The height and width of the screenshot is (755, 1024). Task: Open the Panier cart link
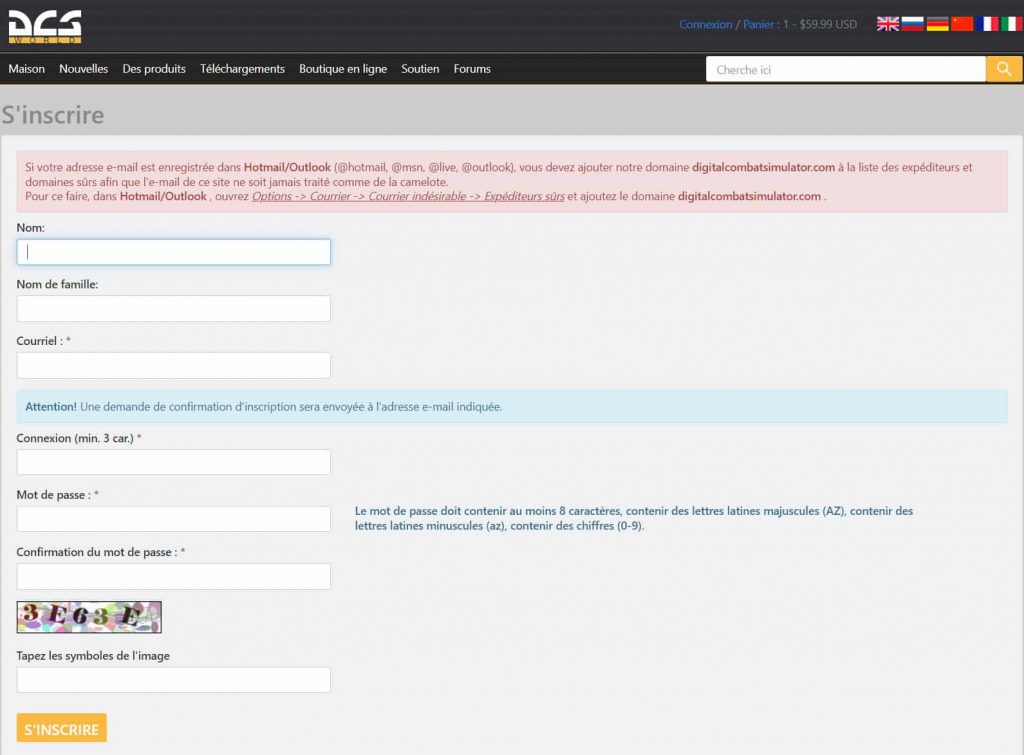click(x=758, y=24)
